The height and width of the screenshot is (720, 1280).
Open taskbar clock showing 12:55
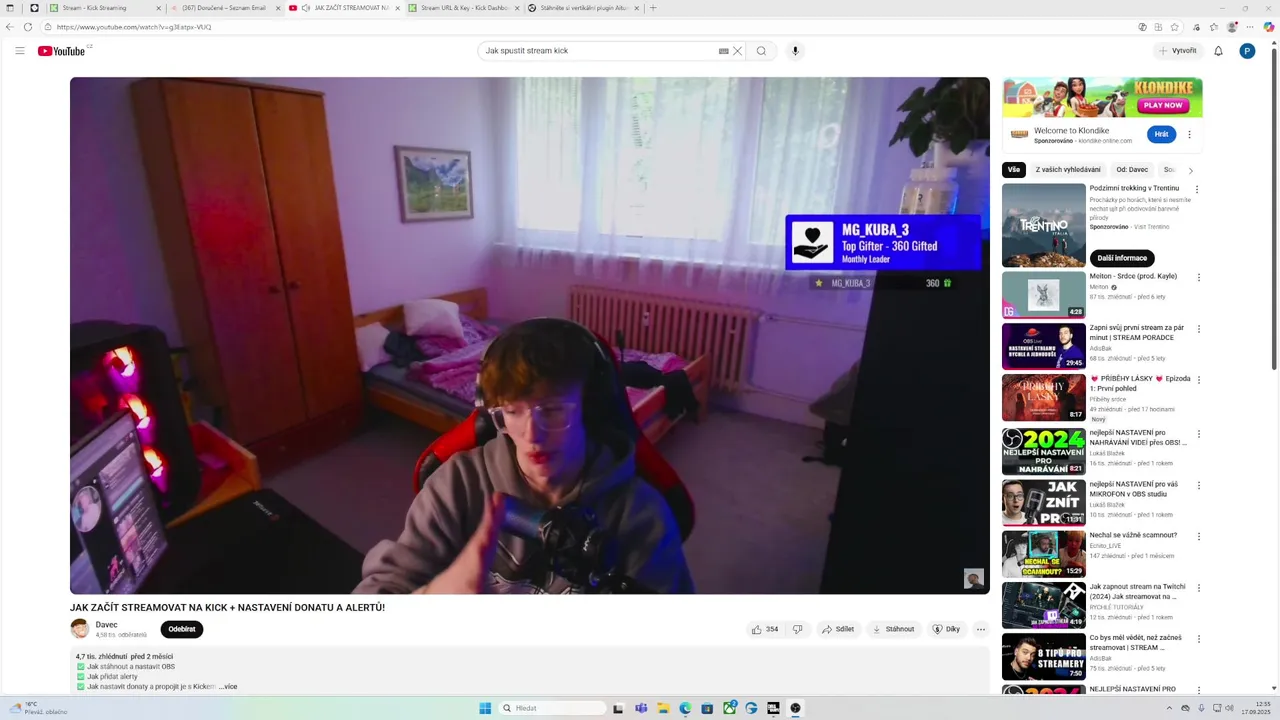[x=1256, y=708]
